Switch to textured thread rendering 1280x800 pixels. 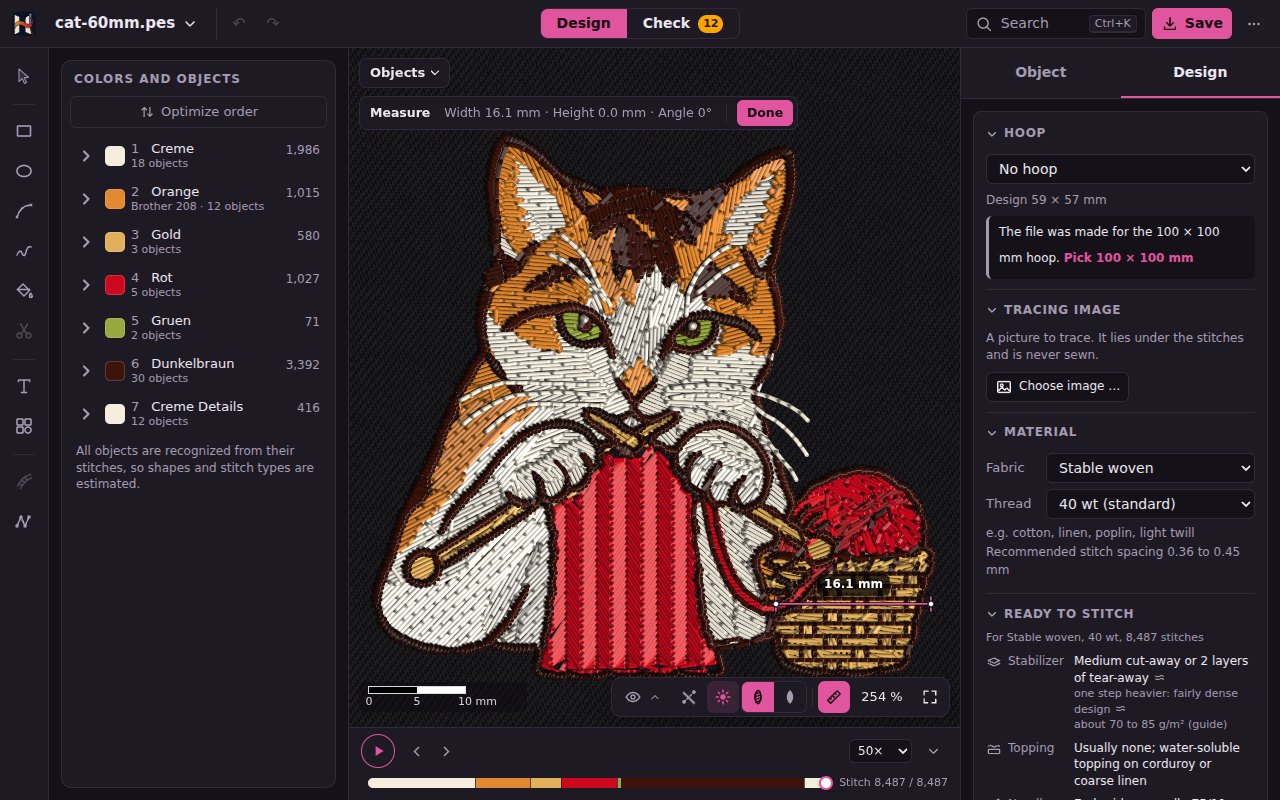758,697
